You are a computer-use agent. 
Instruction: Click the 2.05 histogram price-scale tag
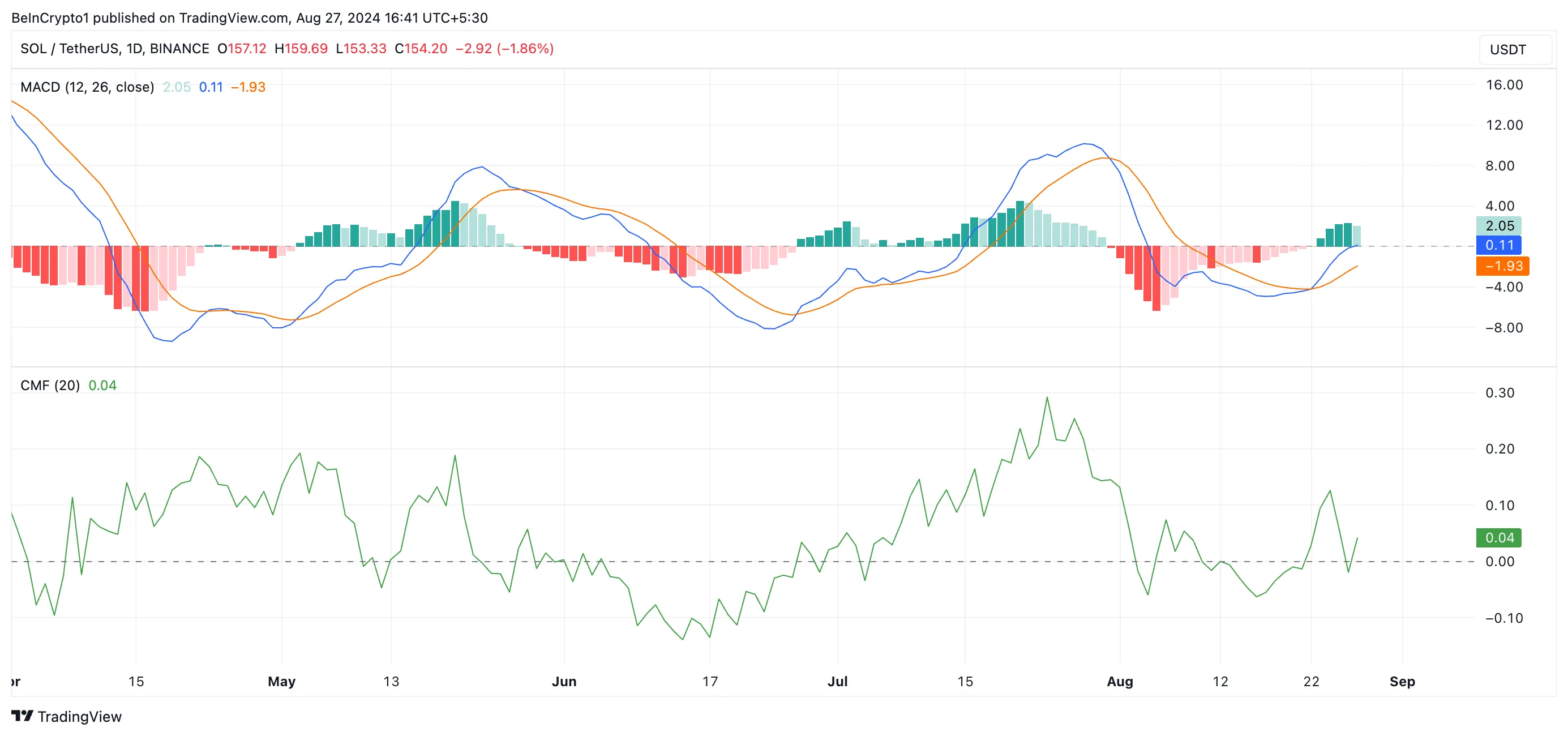point(1499,226)
